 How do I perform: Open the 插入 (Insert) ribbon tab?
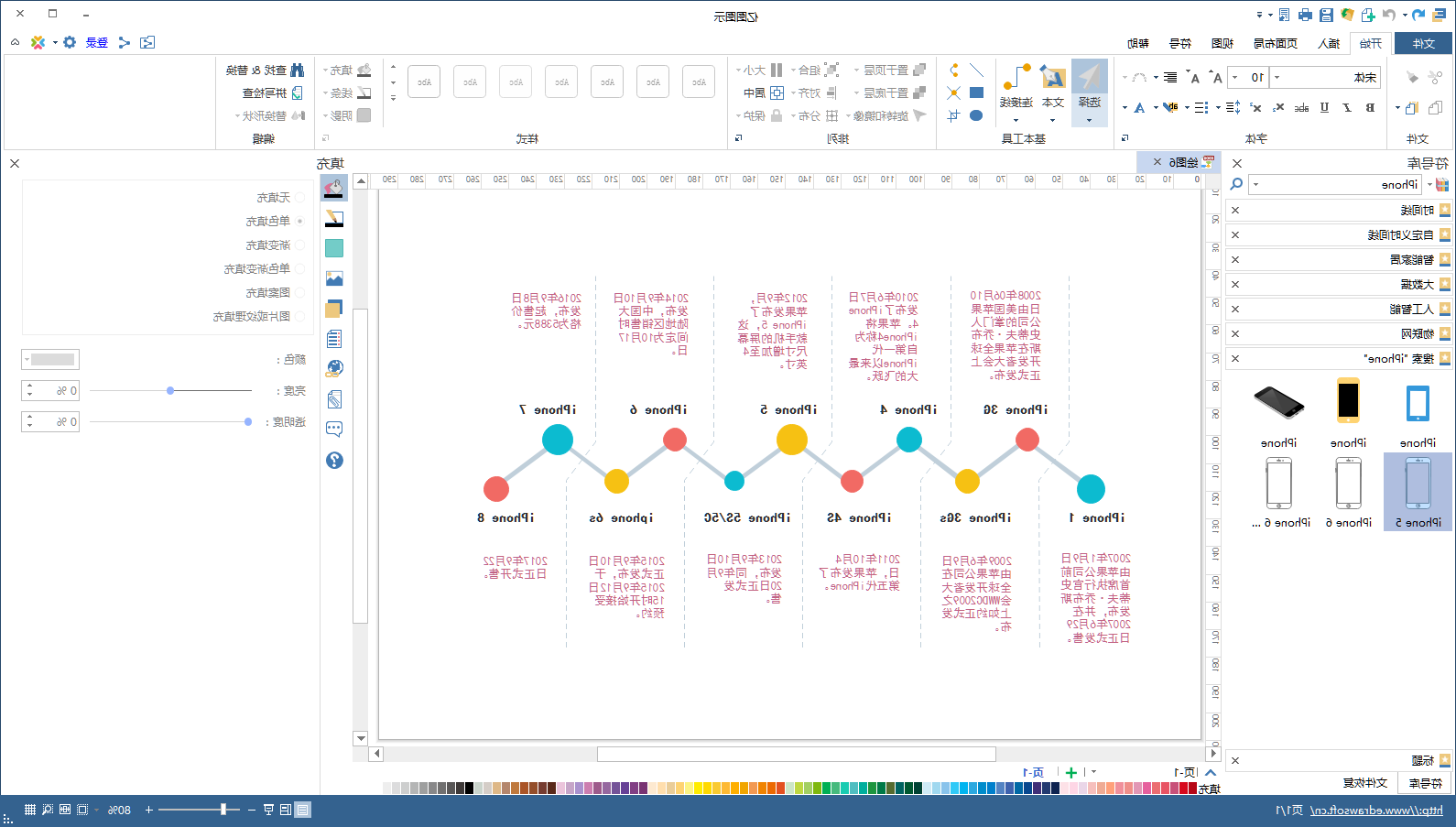click(x=1329, y=43)
